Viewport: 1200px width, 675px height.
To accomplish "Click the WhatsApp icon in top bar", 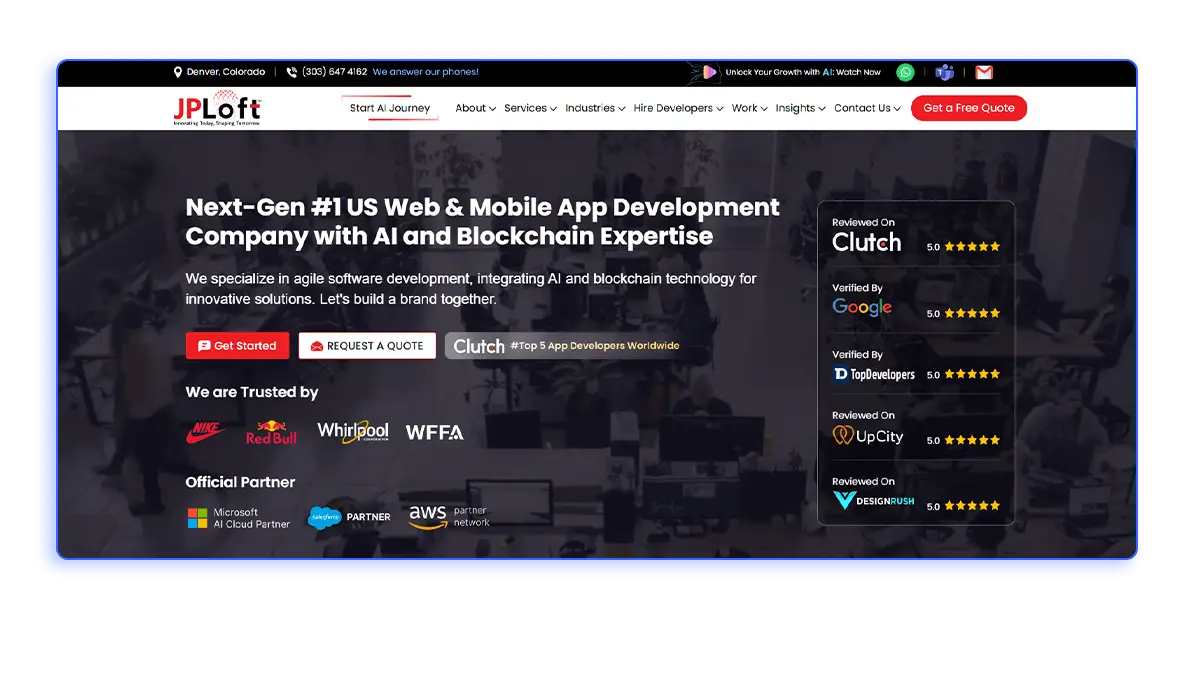I will [905, 72].
